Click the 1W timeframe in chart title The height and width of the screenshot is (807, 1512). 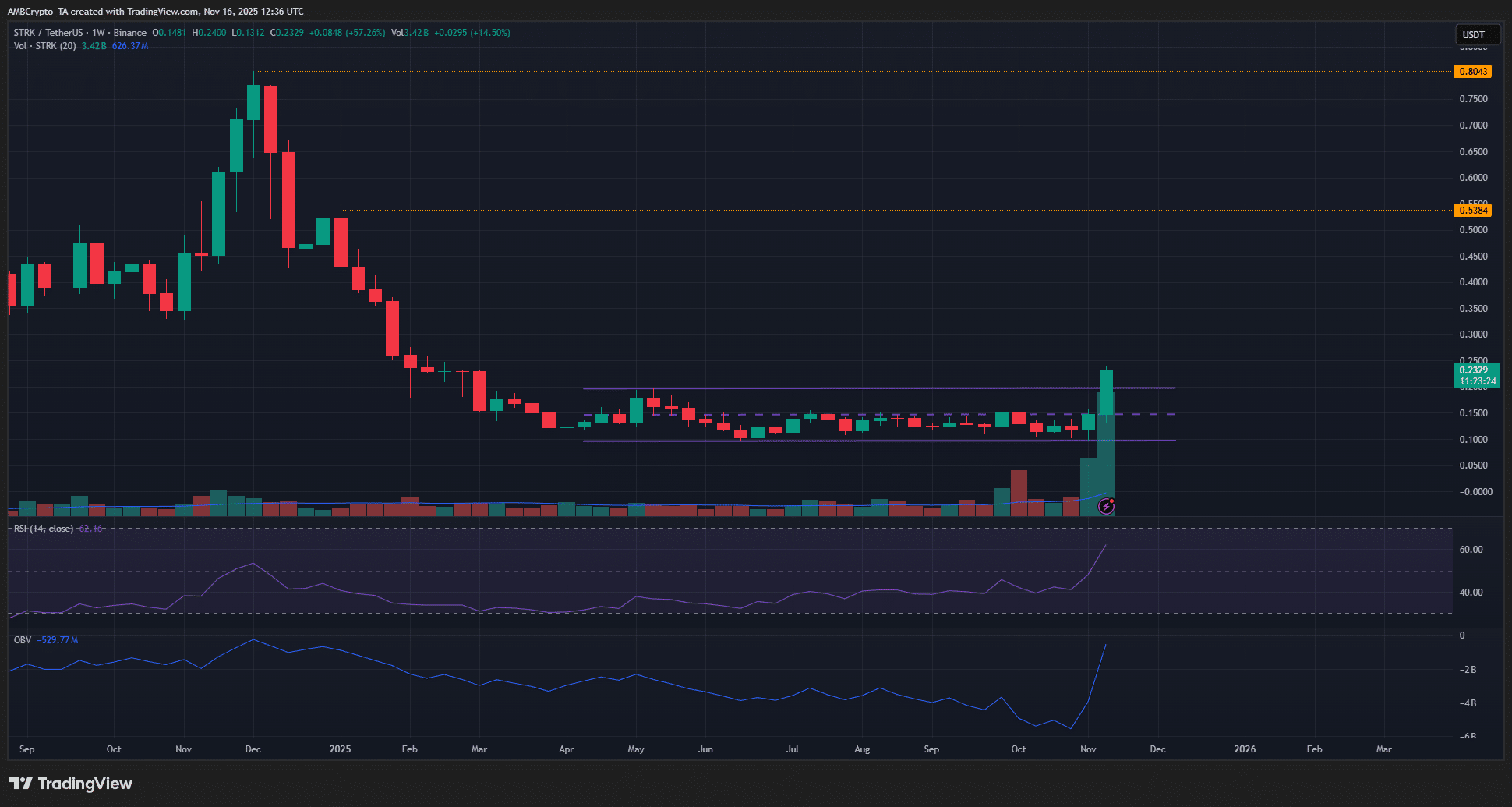coord(98,33)
